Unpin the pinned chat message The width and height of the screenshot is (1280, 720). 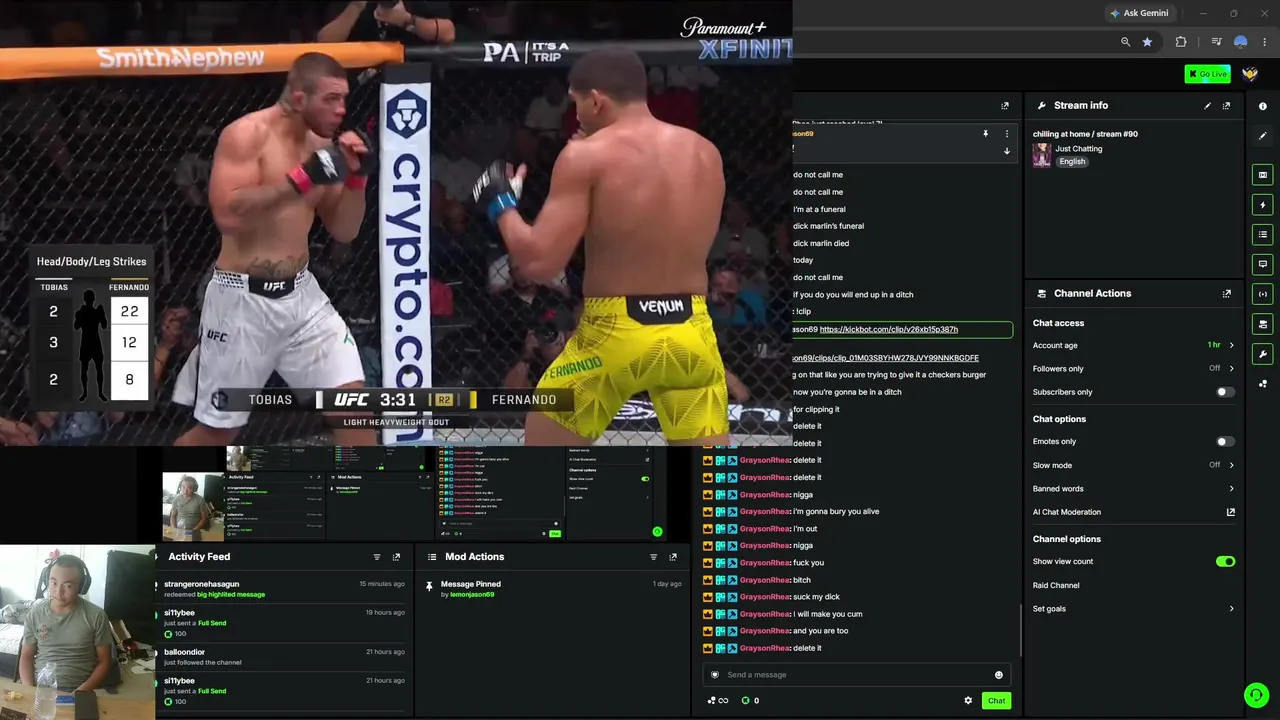[x=985, y=134]
